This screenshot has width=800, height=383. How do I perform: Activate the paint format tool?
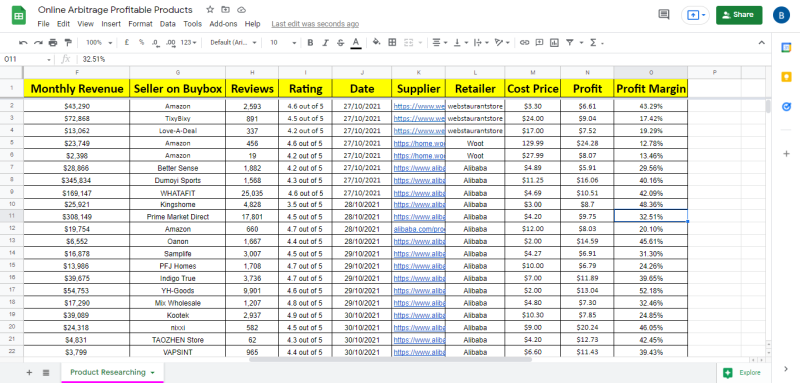click(x=68, y=43)
